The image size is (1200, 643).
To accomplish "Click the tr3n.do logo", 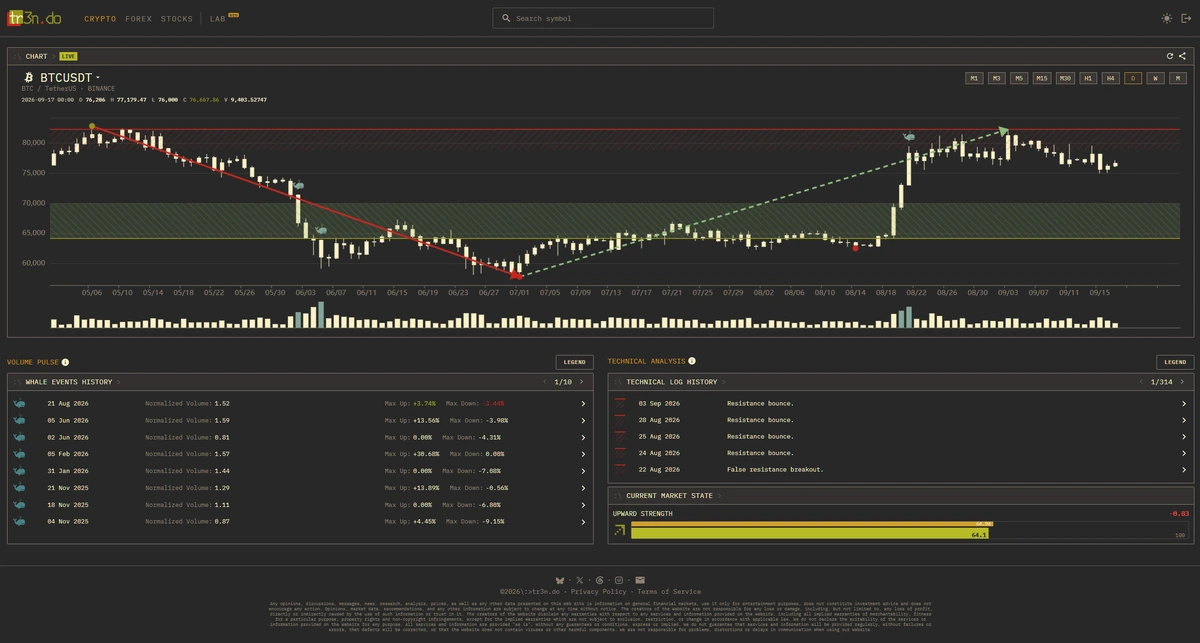I will coord(34,18).
